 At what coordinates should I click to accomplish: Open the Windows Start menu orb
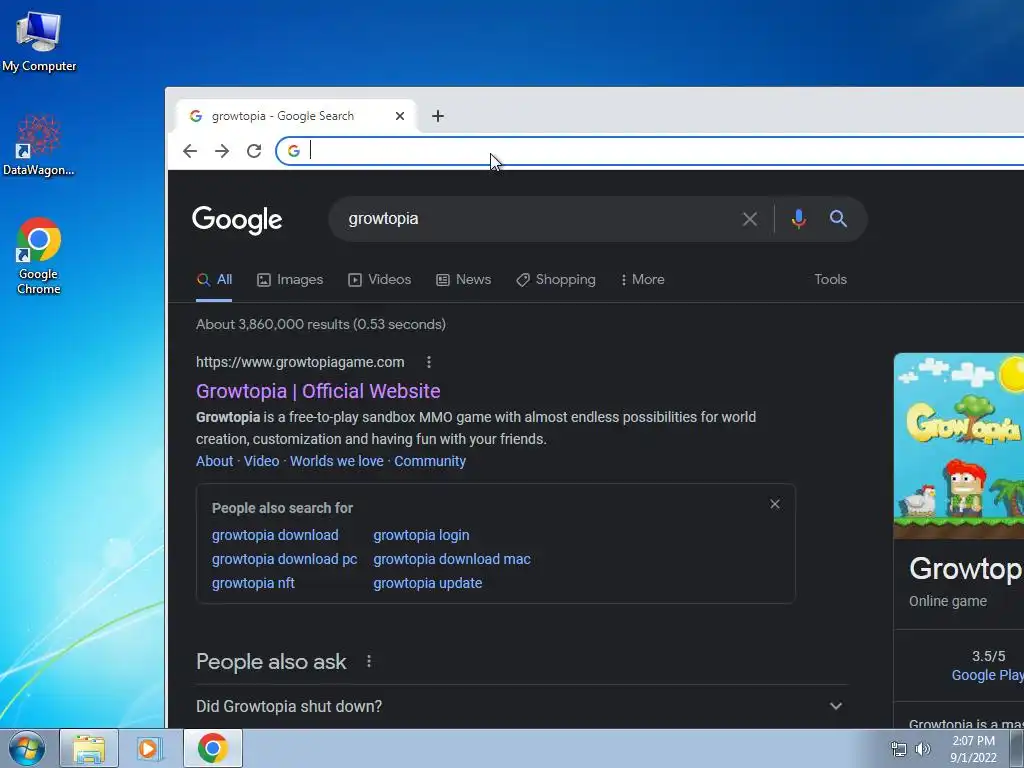[26, 748]
